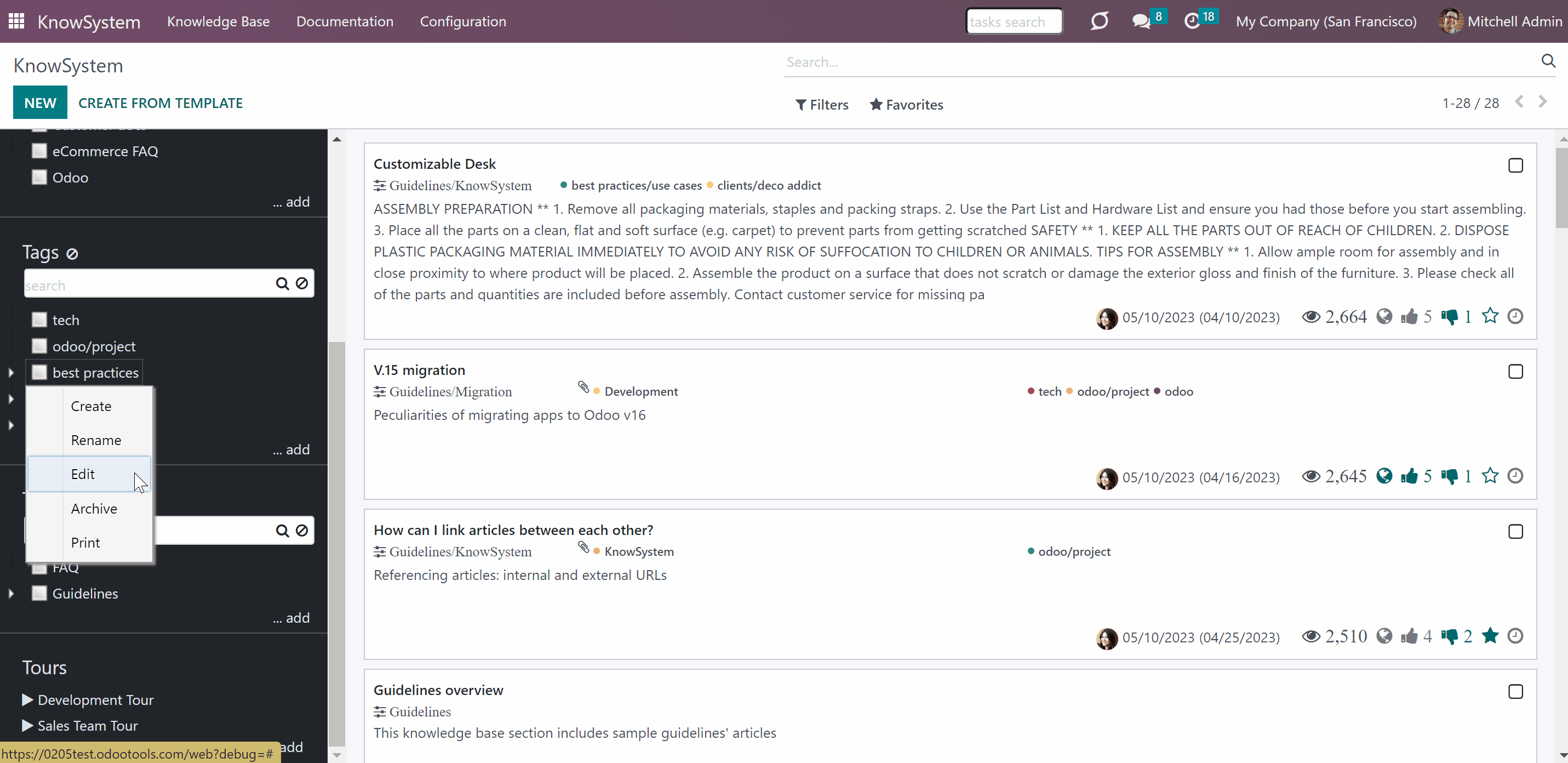
Task: Choose Edit from the context menu
Action: pyautogui.click(x=89, y=474)
